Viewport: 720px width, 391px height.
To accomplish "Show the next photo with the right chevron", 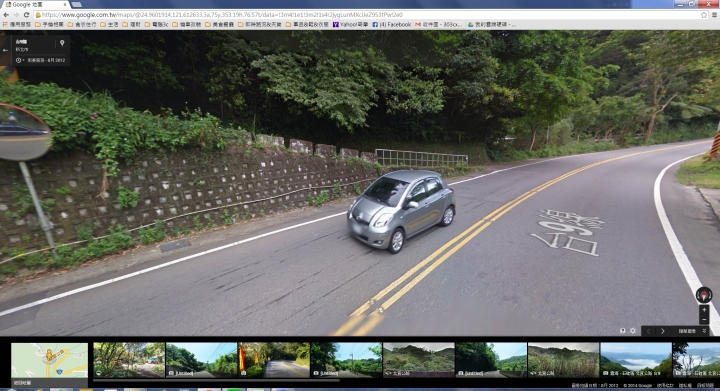I will click(x=663, y=331).
